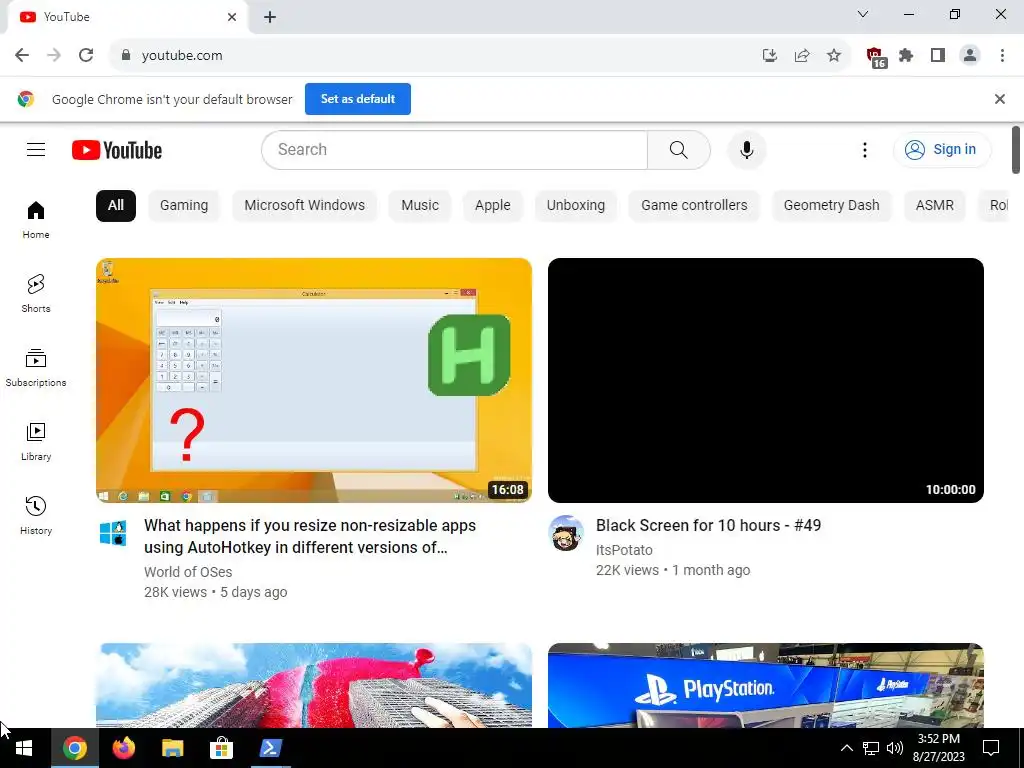Share this page icon in address bar
Viewport: 1024px width, 768px height.
[x=802, y=56]
